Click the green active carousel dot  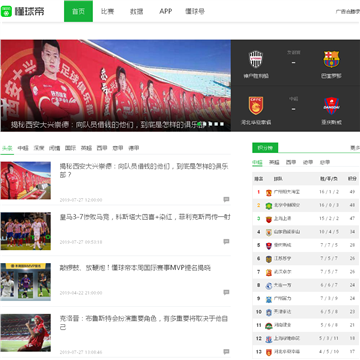click(x=199, y=124)
